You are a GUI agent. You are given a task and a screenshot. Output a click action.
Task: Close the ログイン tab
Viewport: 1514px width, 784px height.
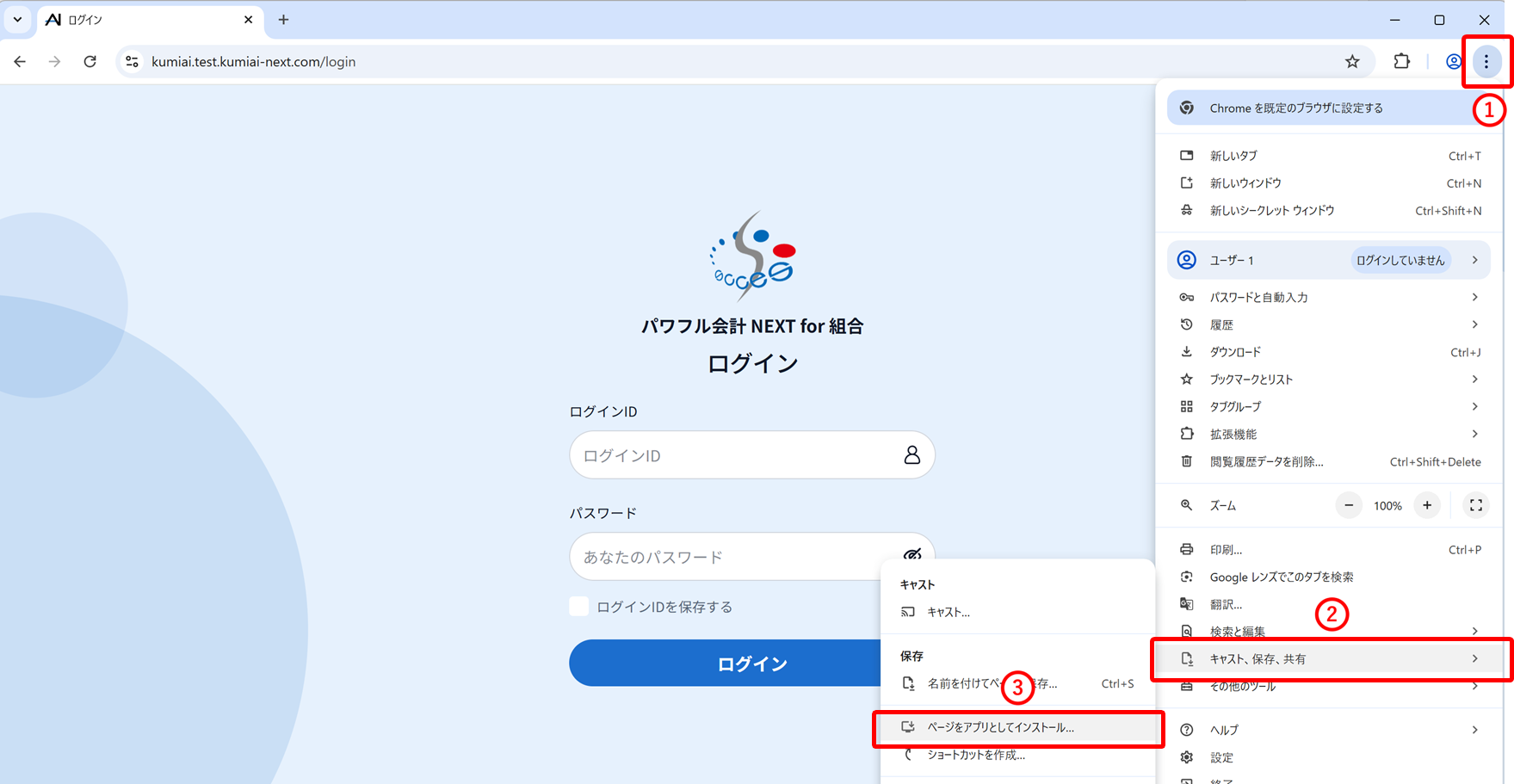coord(249,20)
